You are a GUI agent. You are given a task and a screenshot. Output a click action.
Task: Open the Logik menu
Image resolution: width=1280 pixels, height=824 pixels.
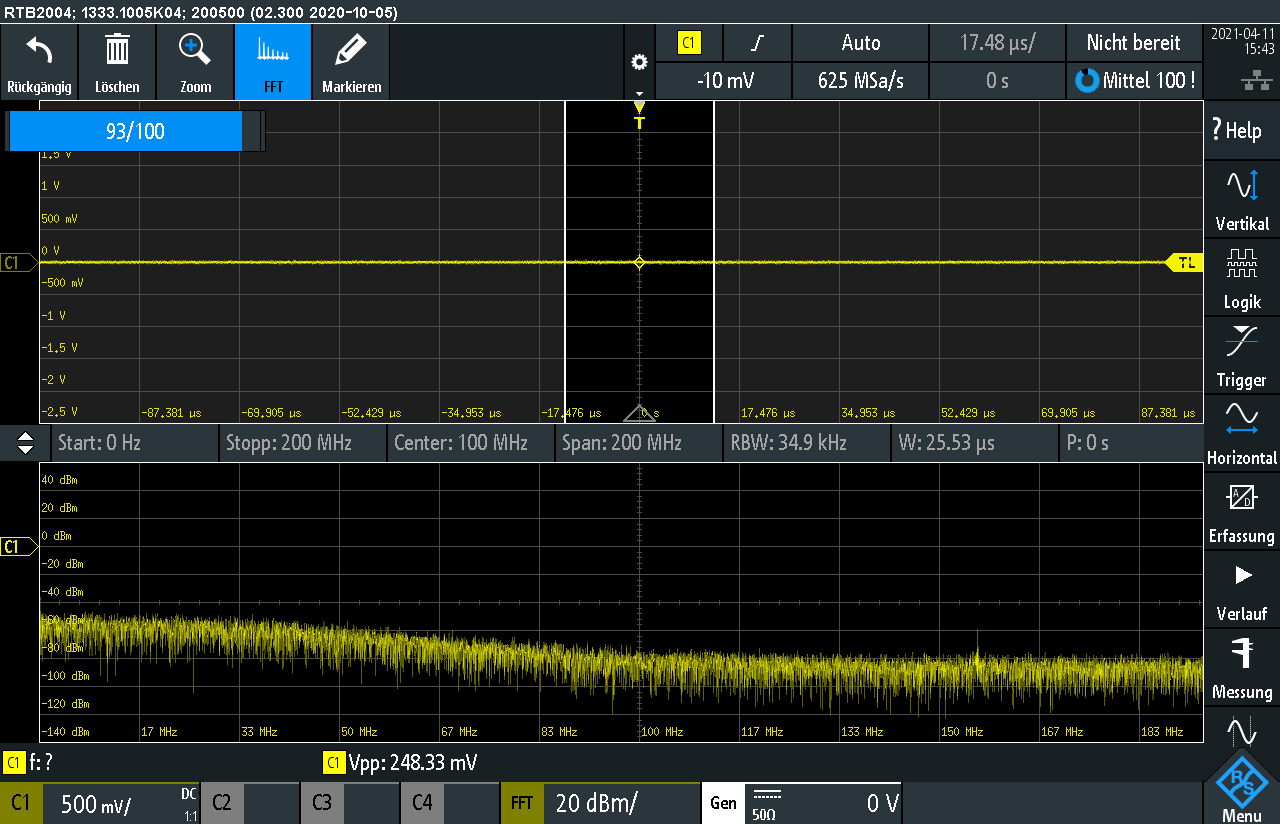pos(1241,277)
